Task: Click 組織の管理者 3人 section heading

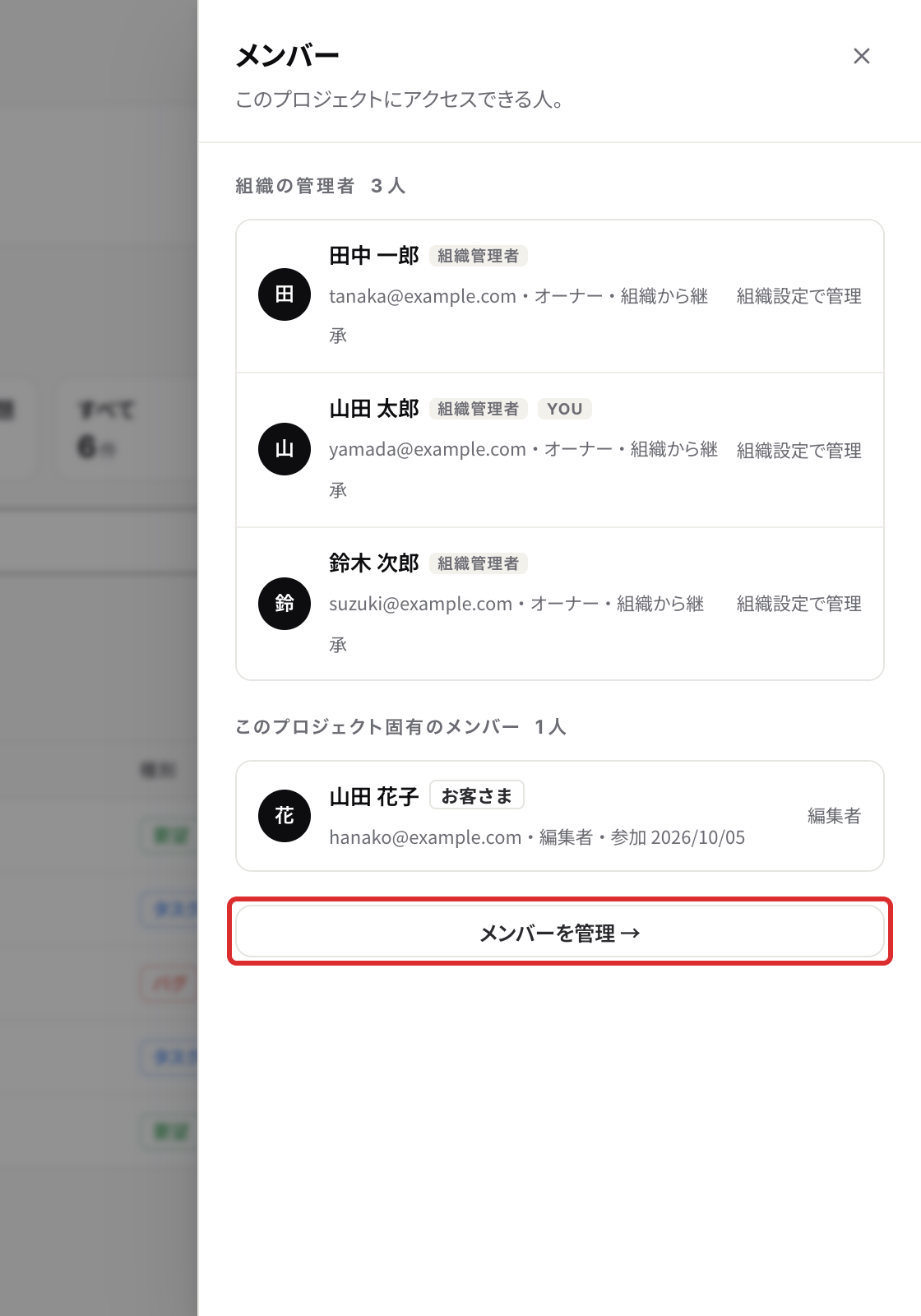Action: coord(321,186)
